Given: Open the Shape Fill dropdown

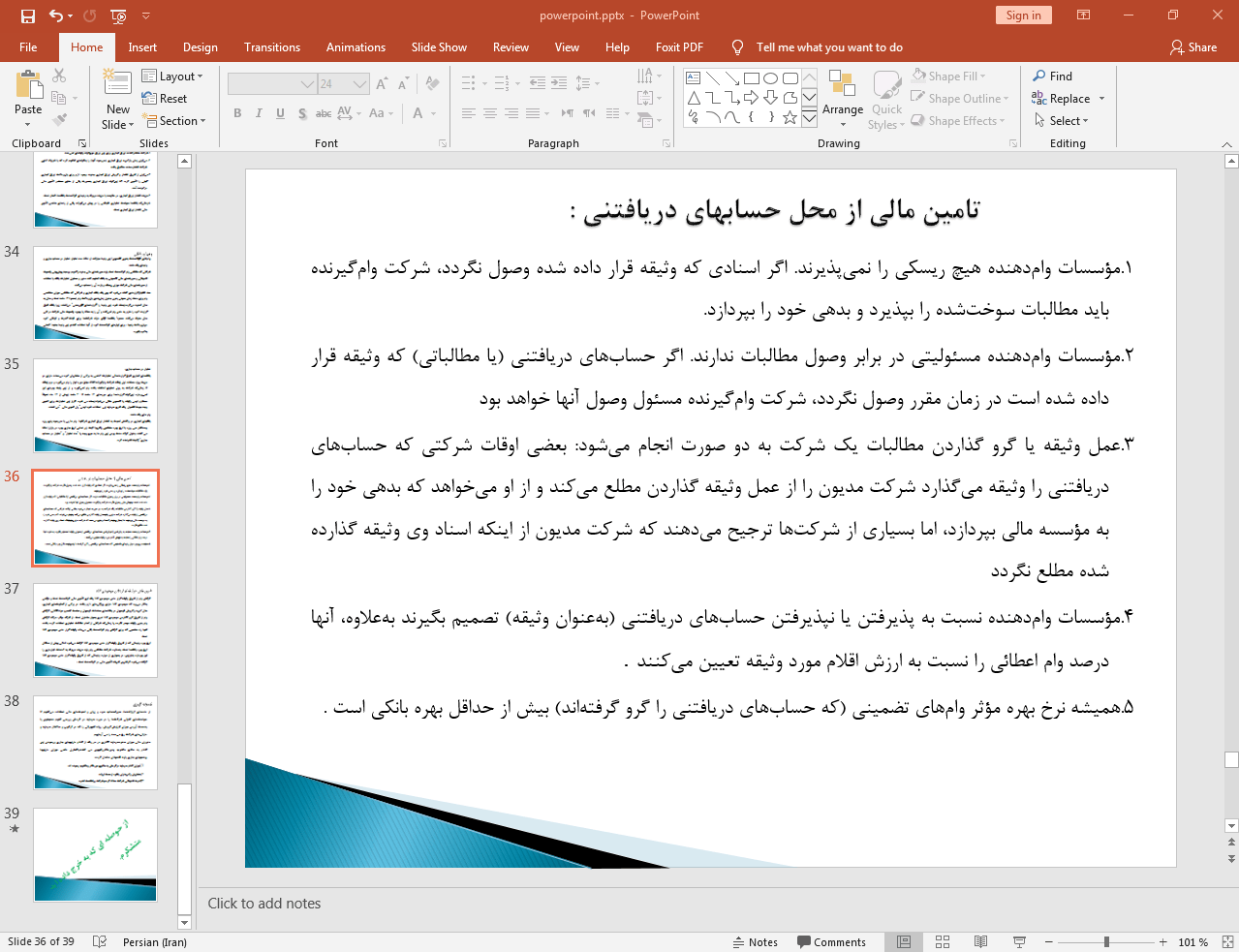Looking at the screenshot, I should [948, 77].
